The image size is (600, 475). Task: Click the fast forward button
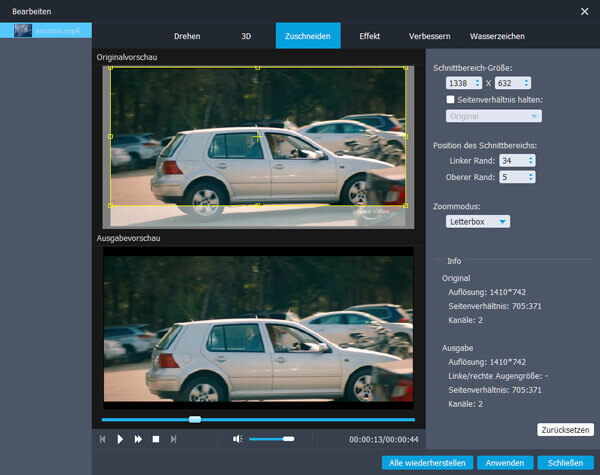tap(138, 439)
